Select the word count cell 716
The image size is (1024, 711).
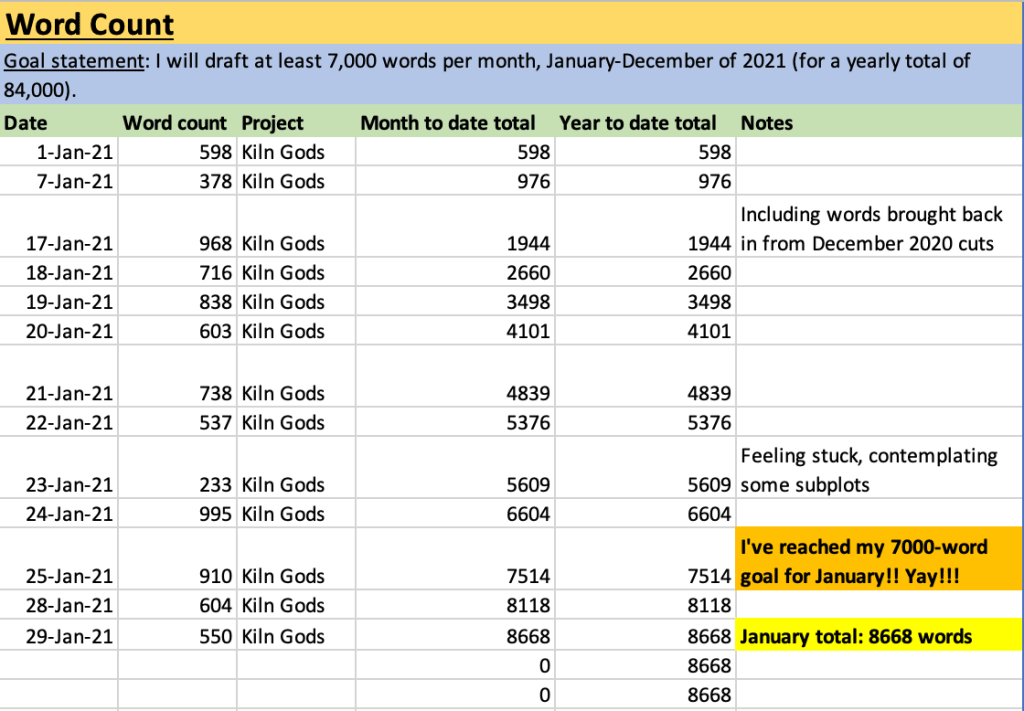(177, 272)
